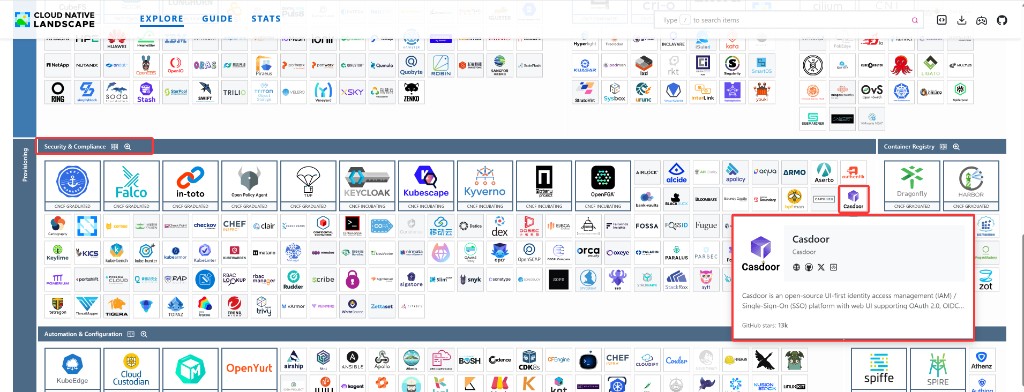Select the alcide logo tile
This screenshot has height=392, width=1024.
click(676, 172)
